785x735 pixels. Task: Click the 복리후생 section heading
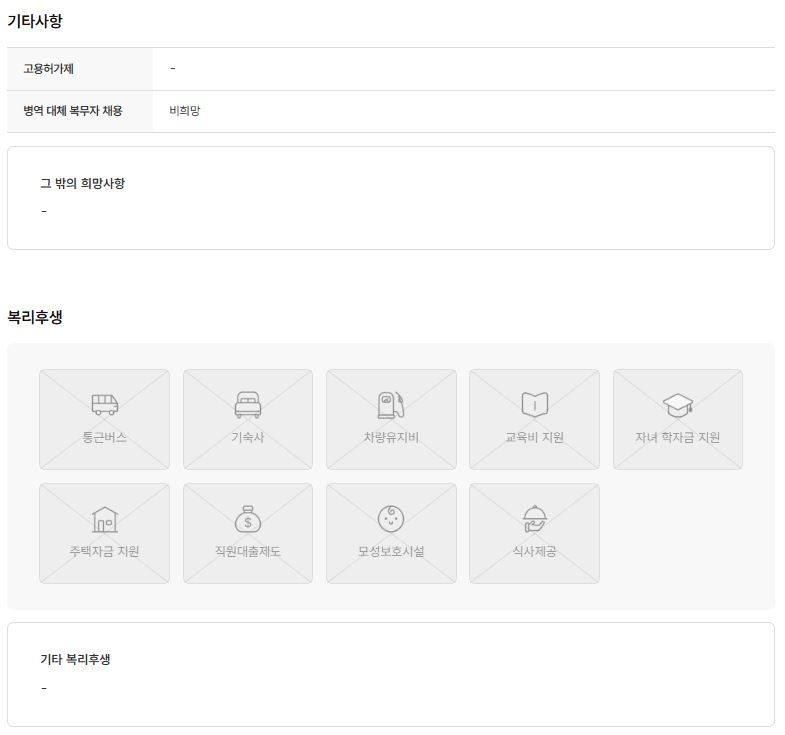coord(35,317)
